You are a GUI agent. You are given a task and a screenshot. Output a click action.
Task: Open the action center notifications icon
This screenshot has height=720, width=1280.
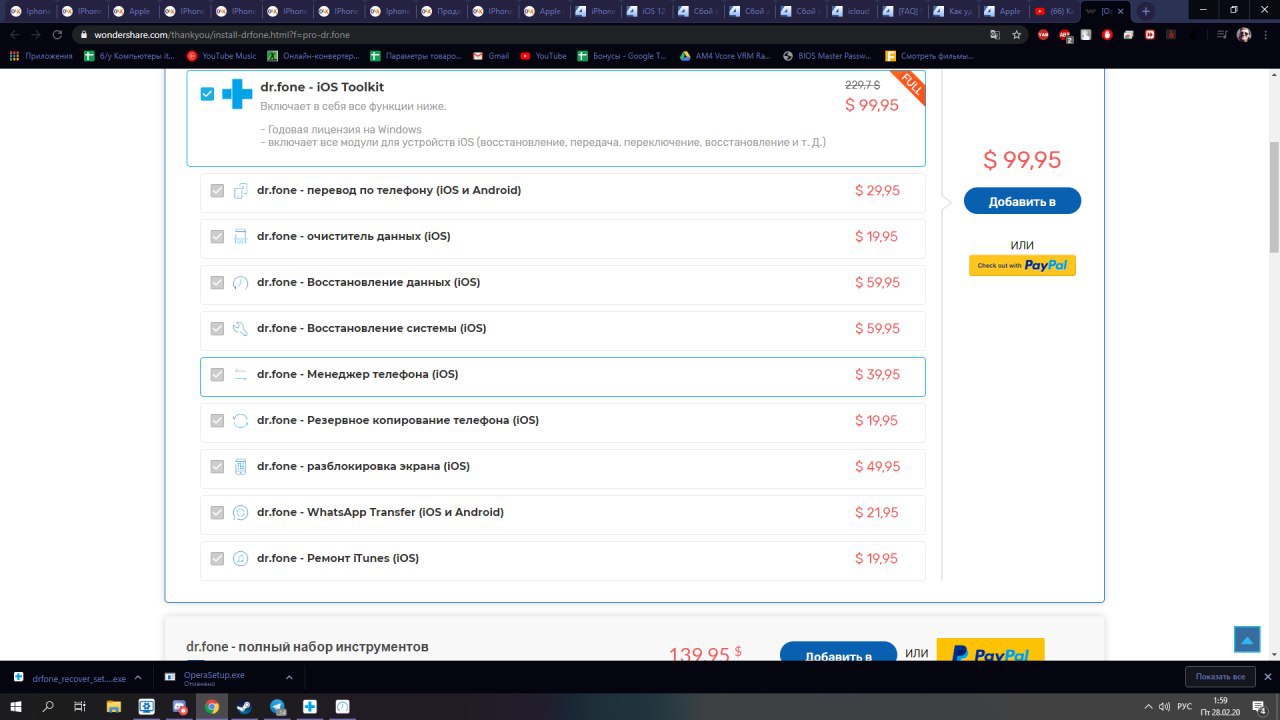pyautogui.click(x=1258, y=706)
